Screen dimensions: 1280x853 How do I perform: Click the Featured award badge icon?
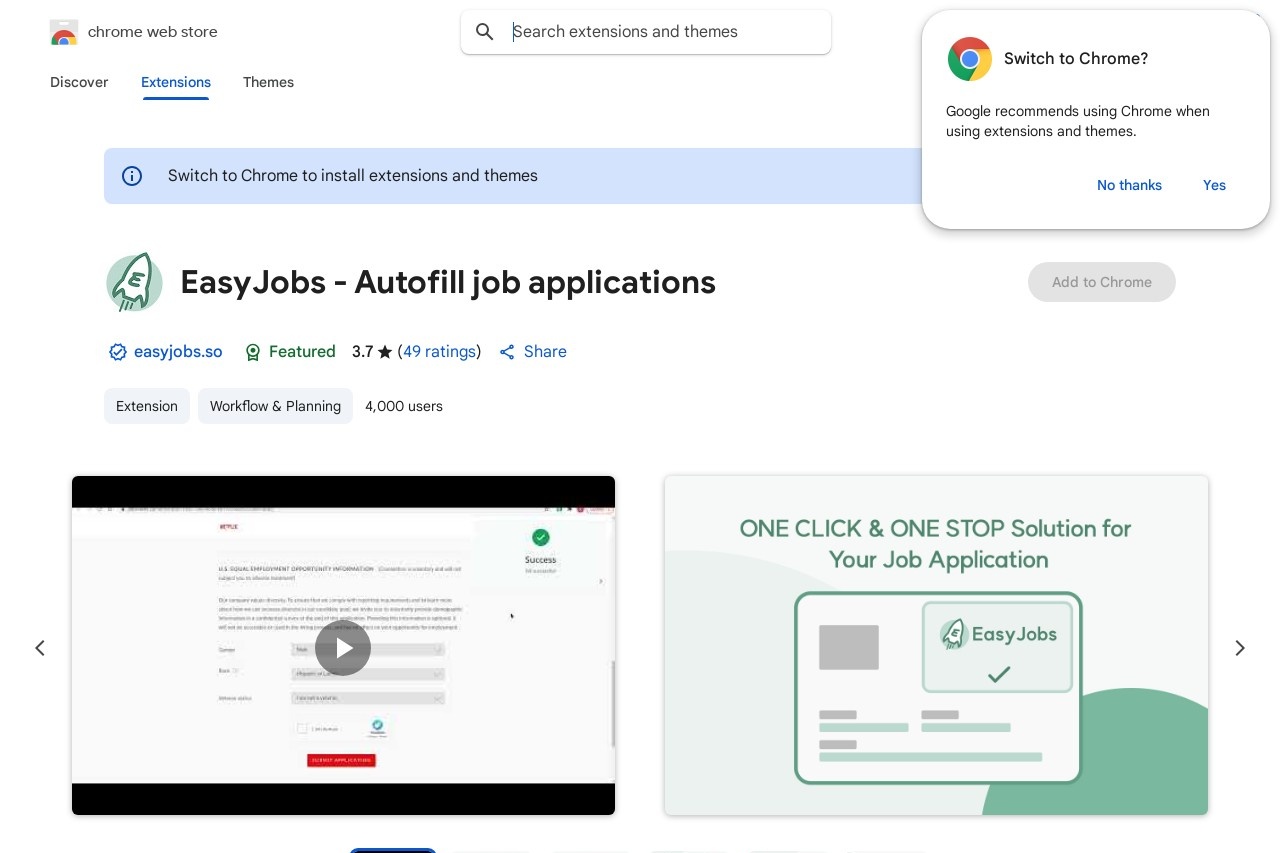click(253, 352)
